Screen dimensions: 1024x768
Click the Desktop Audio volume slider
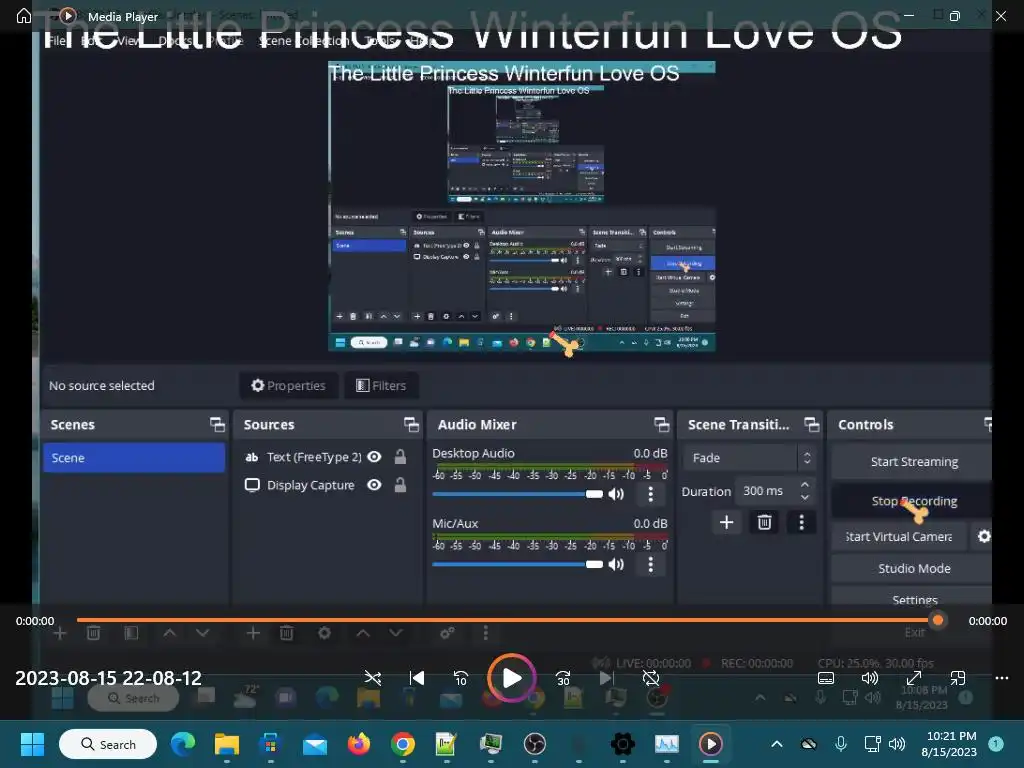coord(517,494)
